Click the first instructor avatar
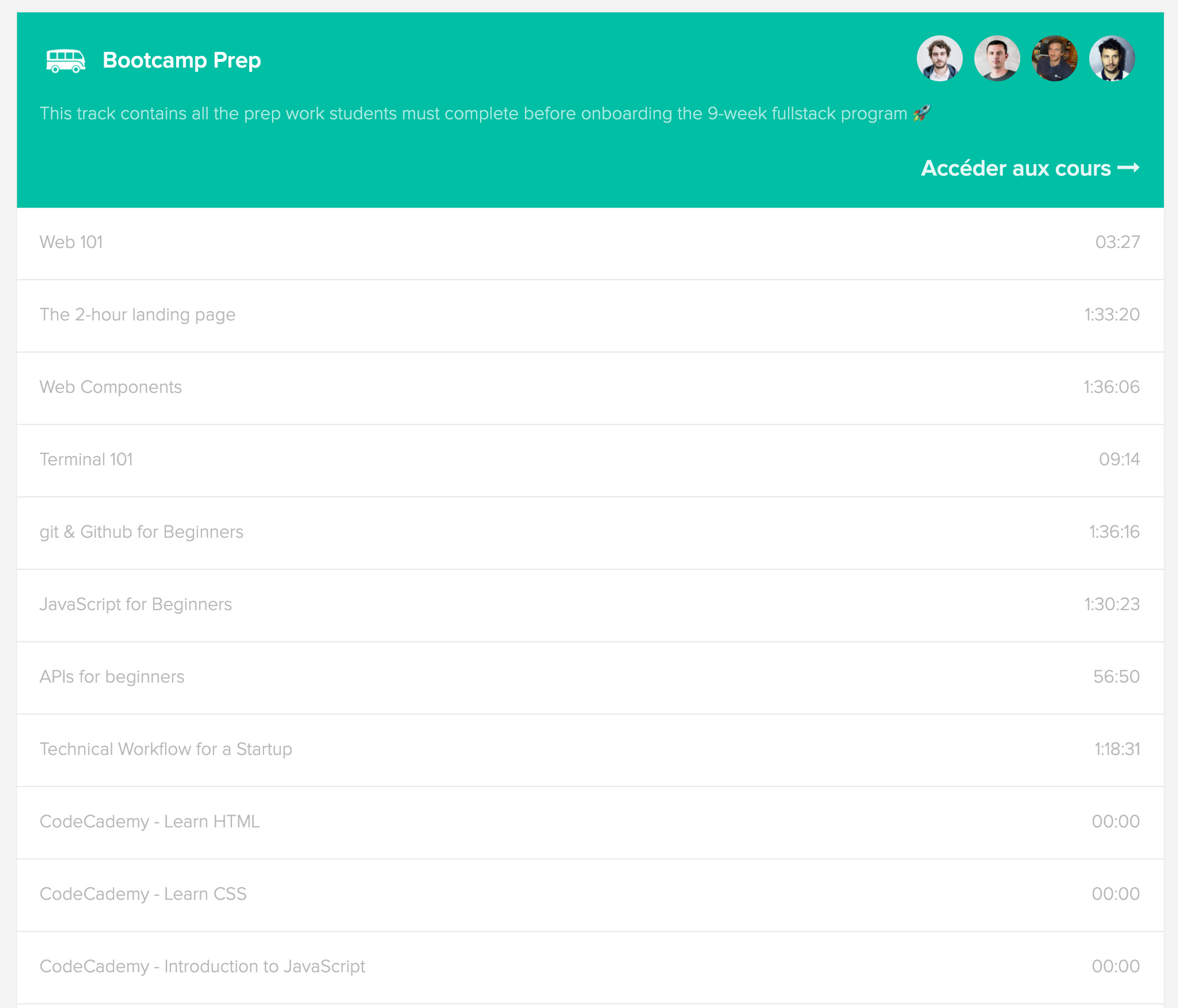 click(x=939, y=58)
